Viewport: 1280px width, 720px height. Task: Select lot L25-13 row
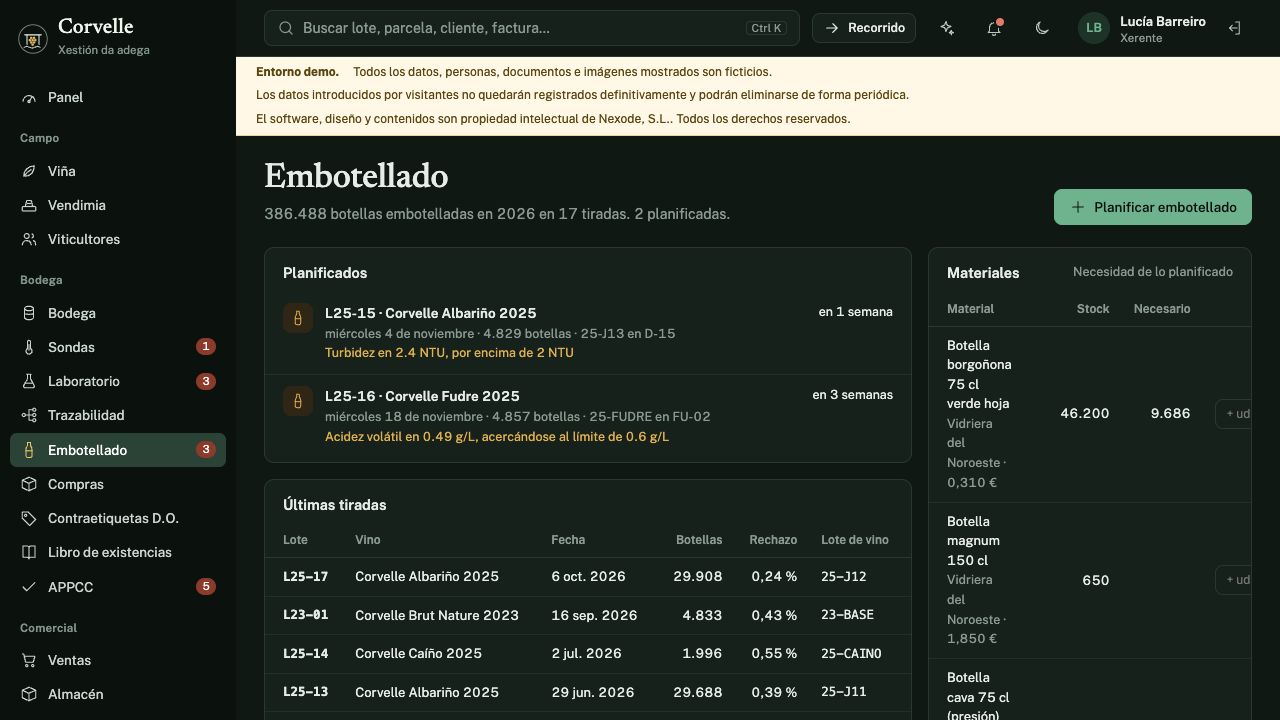(x=588, y=692)
